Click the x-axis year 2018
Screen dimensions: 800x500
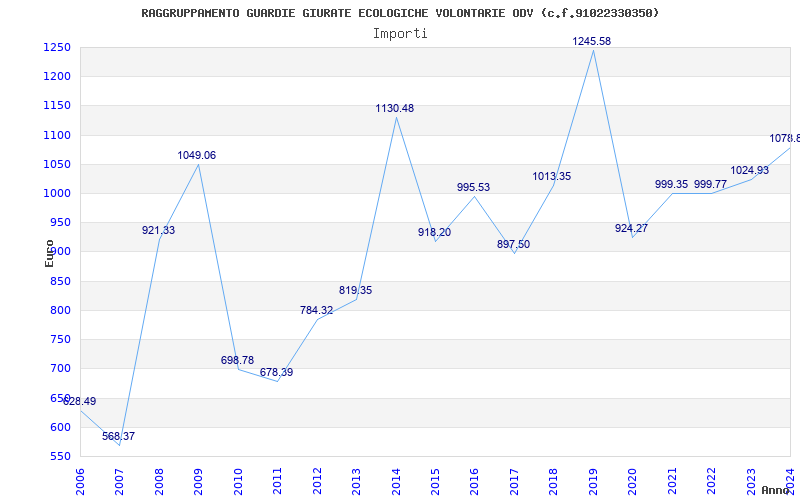click(x=554, y=482)
